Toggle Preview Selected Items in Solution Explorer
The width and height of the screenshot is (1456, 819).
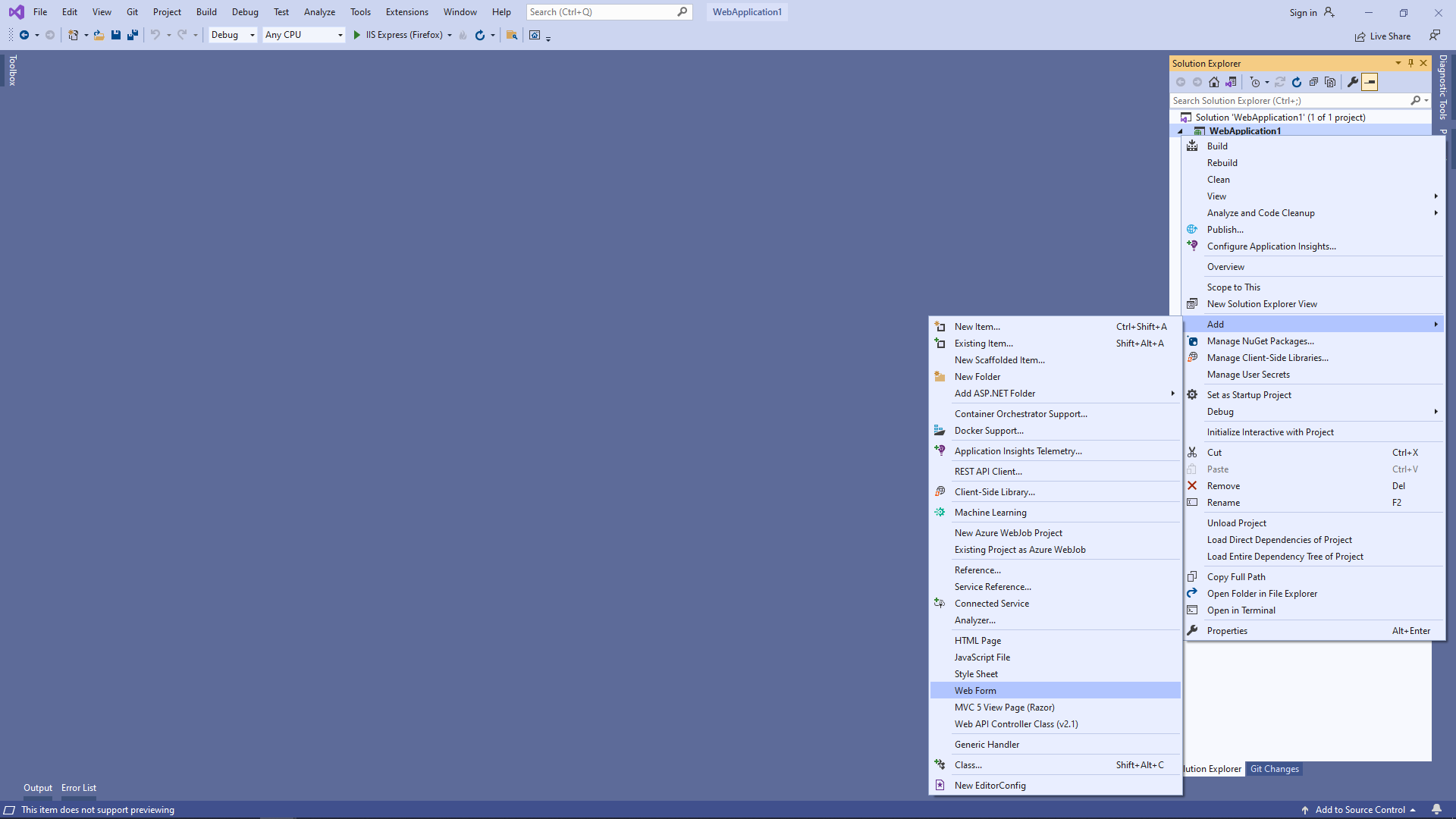point(1370,82)
